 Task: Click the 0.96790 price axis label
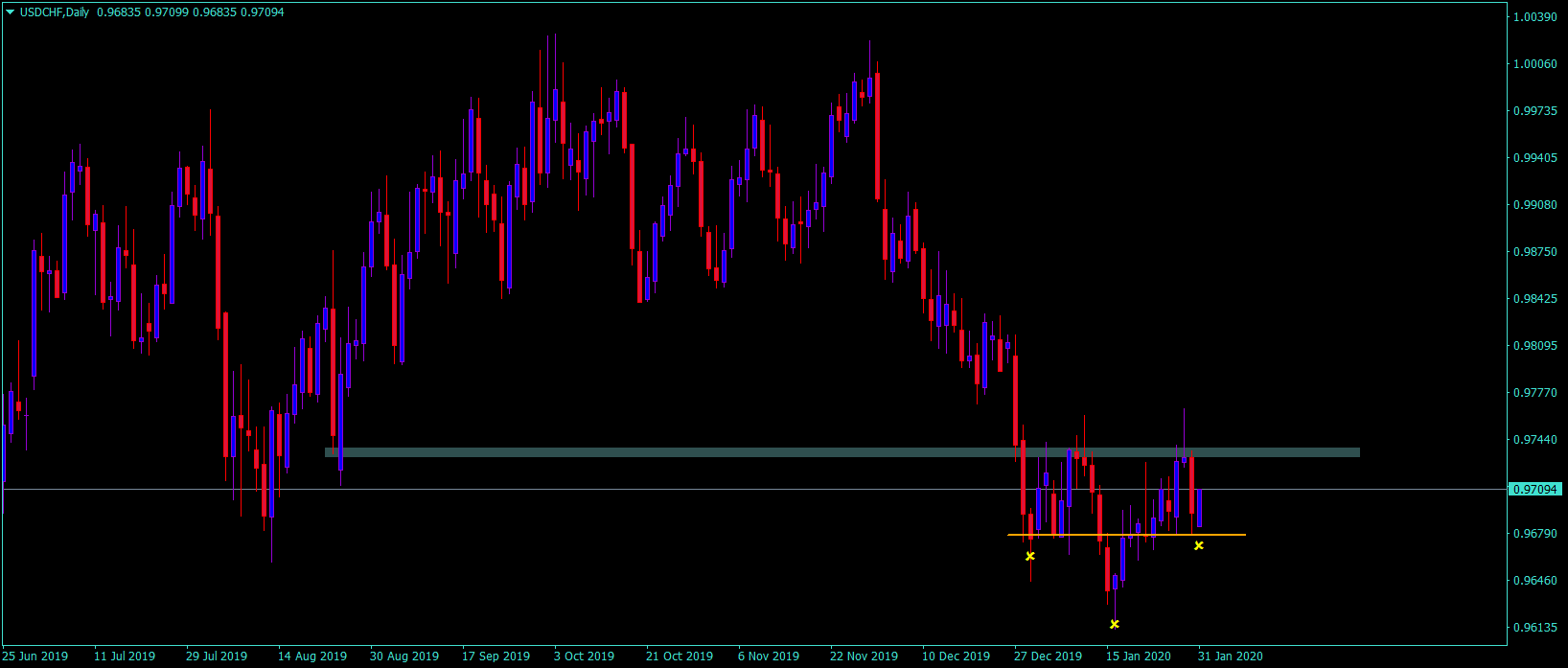coord(1534,534)
